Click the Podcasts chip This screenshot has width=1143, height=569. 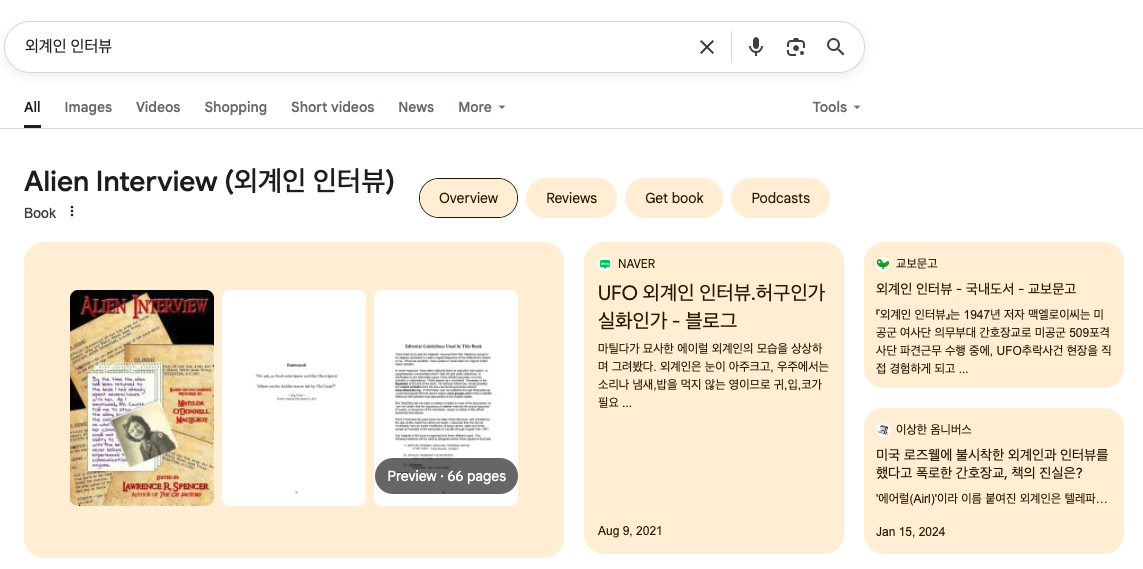point(781,198)
